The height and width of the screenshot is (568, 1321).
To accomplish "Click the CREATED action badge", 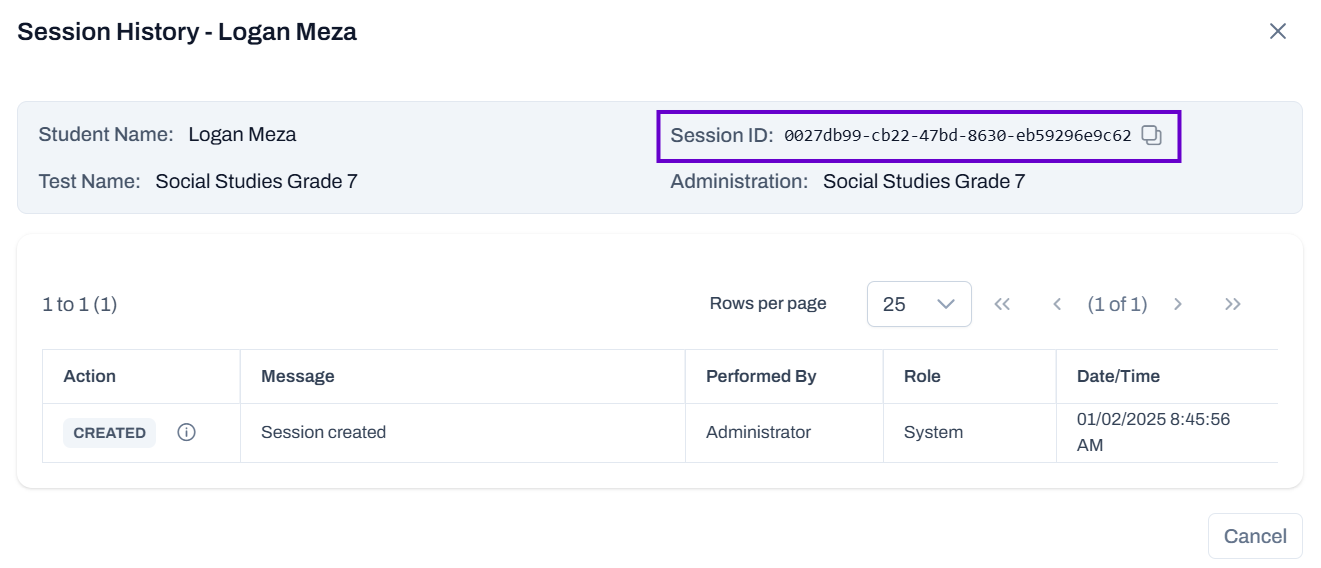I will pyautogui.click(x=109, y=433).
